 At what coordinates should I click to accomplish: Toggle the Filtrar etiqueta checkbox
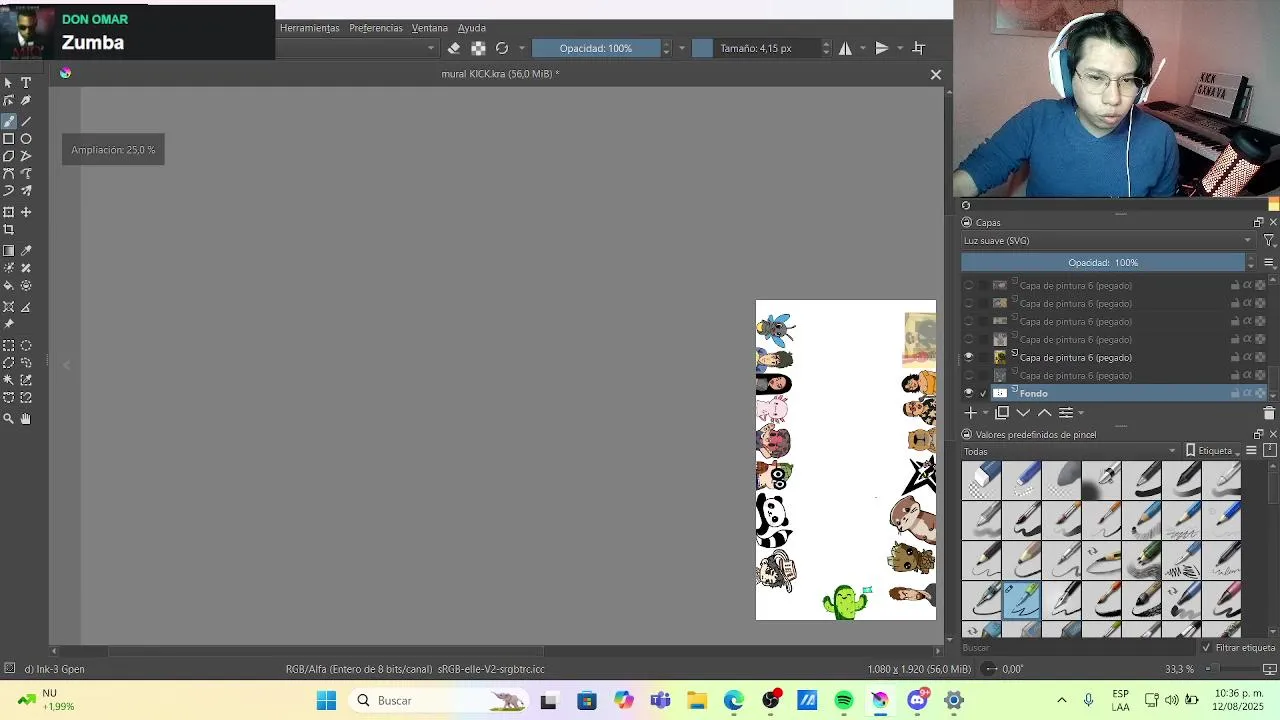[x=1207, y=648]
